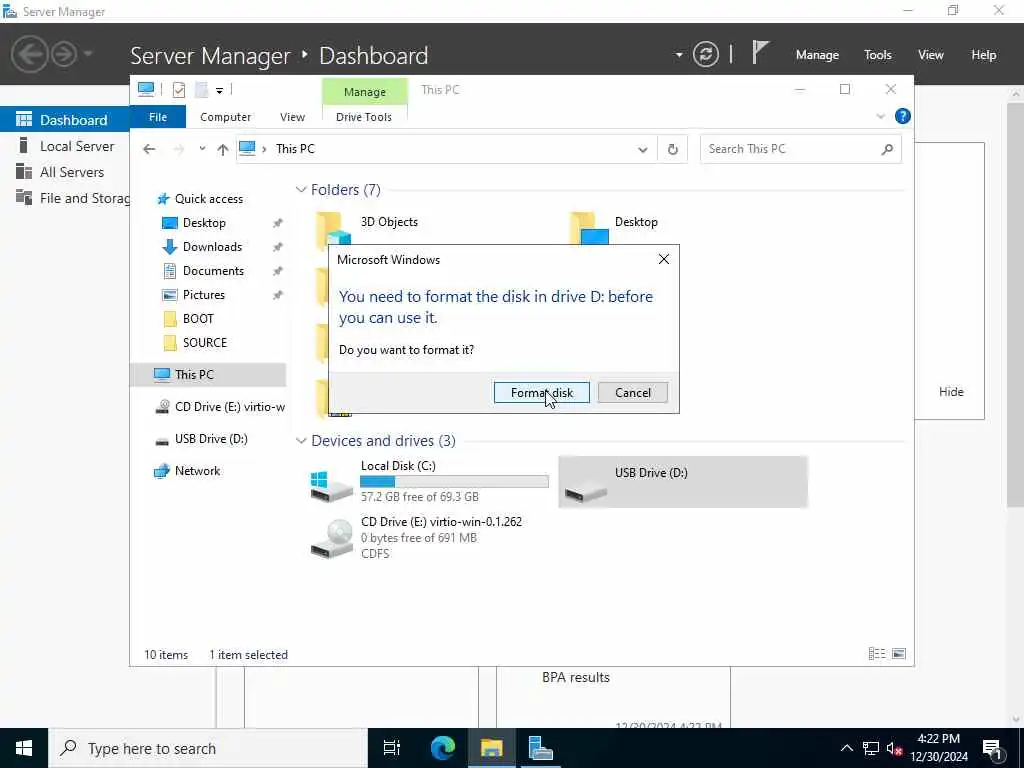
Task: Collapse the Explorer ribbon chevron
Action: 880,116
